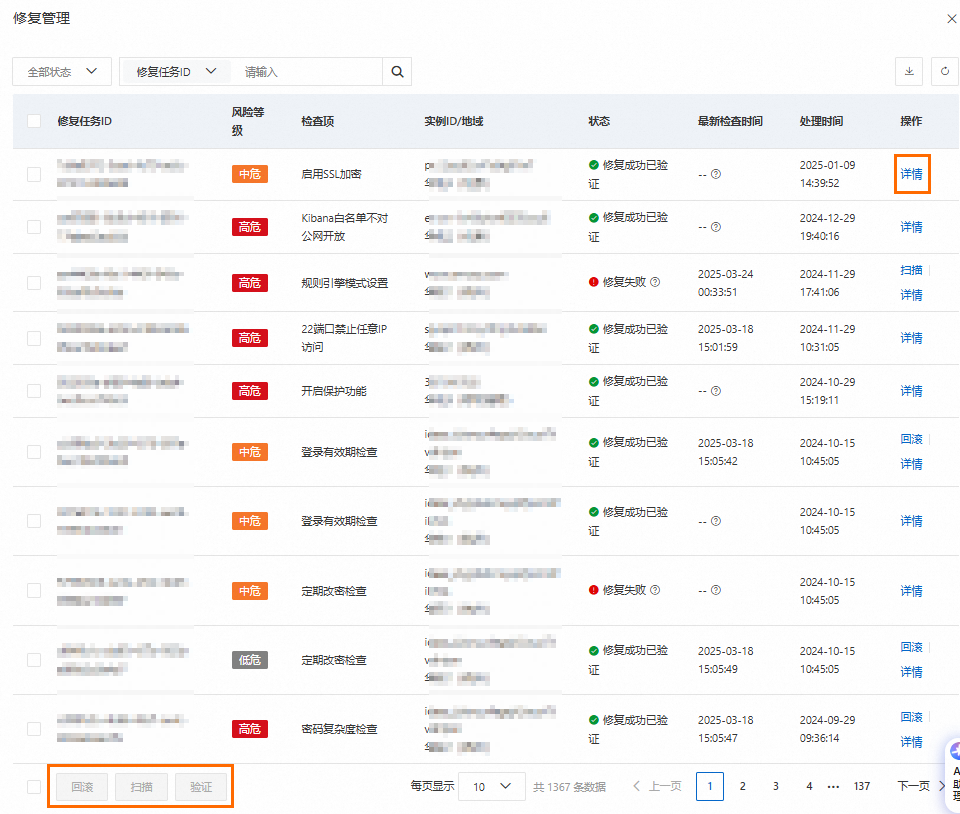Click the 最新检查时间 column header

tap(730, 121)
